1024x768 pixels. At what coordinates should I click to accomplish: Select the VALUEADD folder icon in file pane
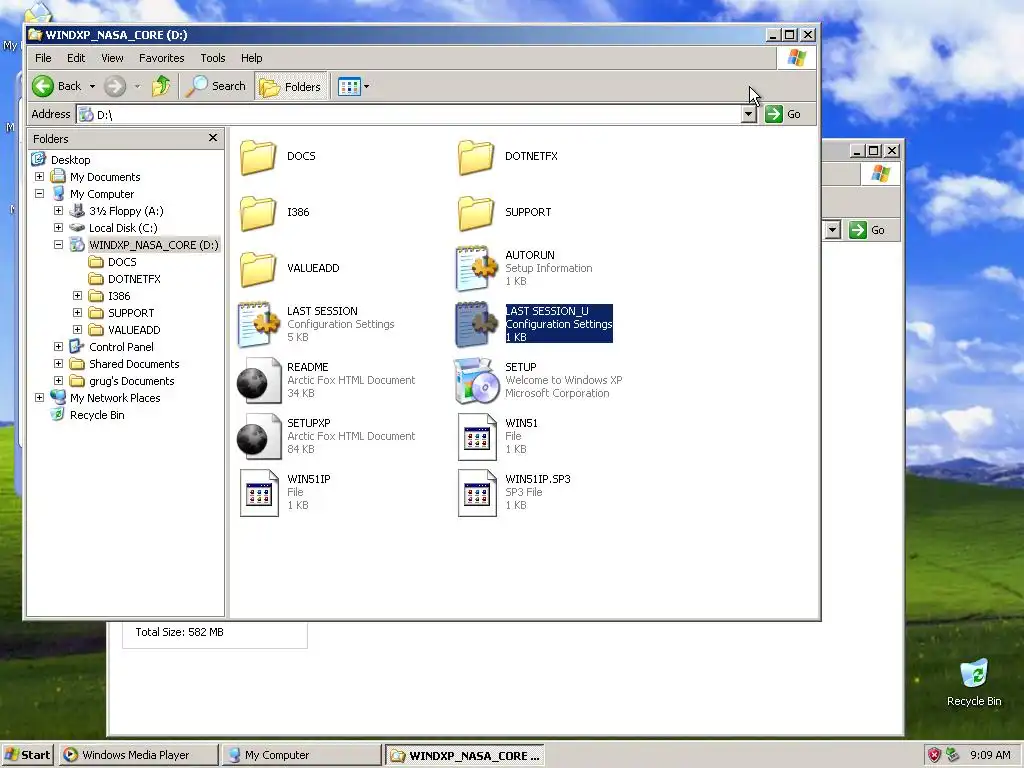pyautogui.click(x=258, y=268)
